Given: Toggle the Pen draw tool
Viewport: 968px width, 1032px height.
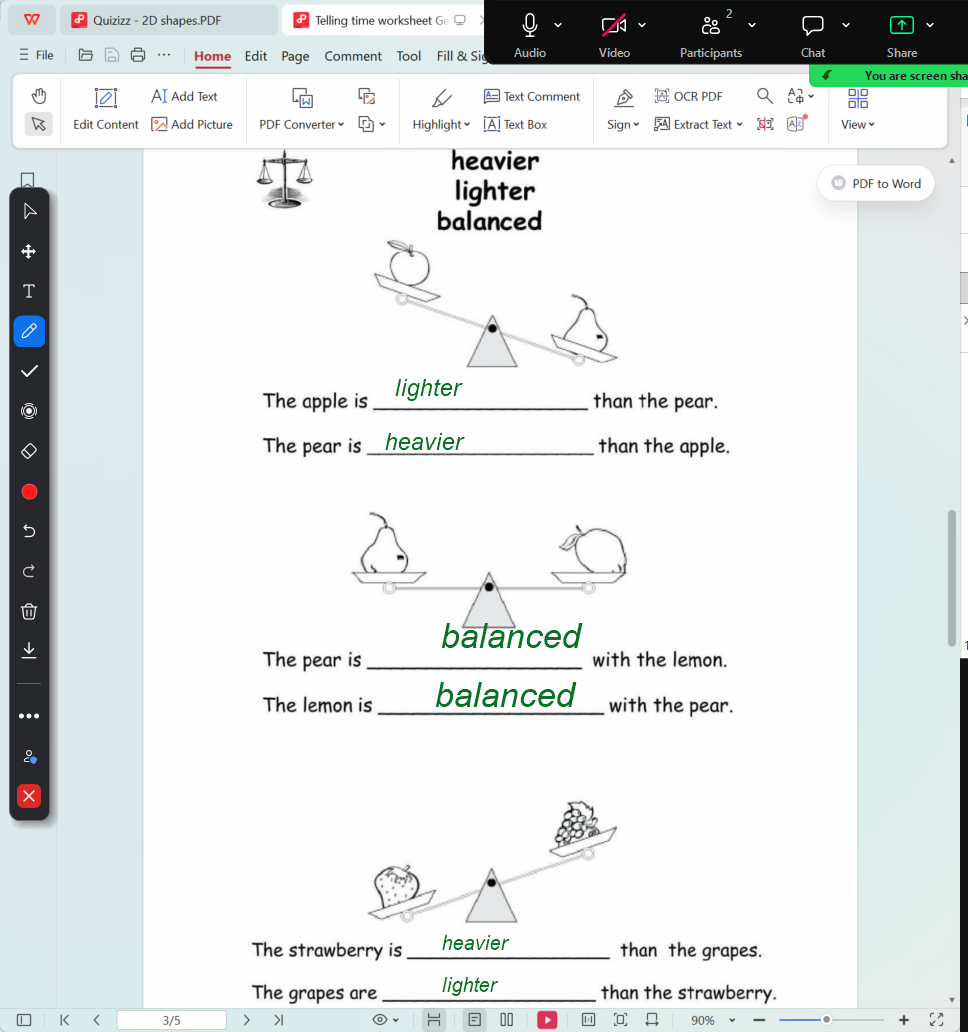Looking at the screenshot, I should pyautogui.click(x=29, y=331).
